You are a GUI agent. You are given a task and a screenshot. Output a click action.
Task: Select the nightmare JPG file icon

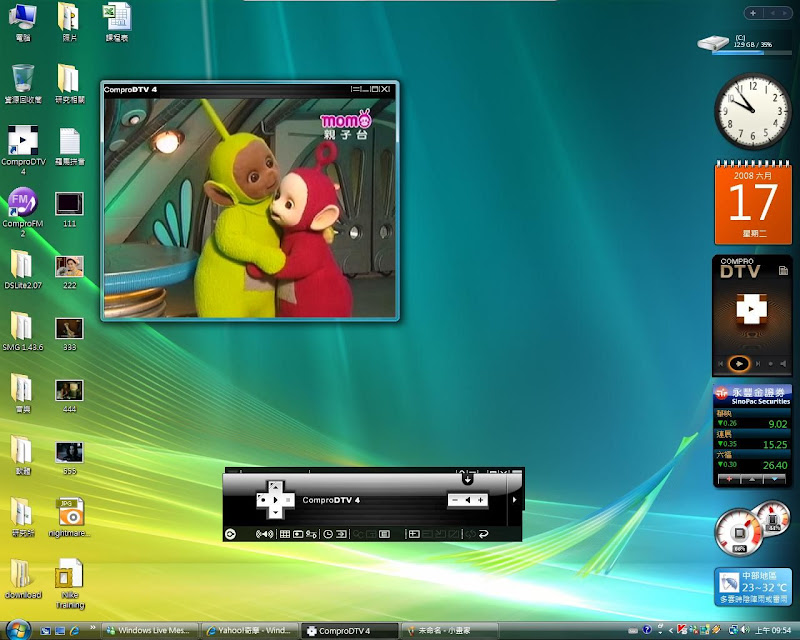pos(70,517)
